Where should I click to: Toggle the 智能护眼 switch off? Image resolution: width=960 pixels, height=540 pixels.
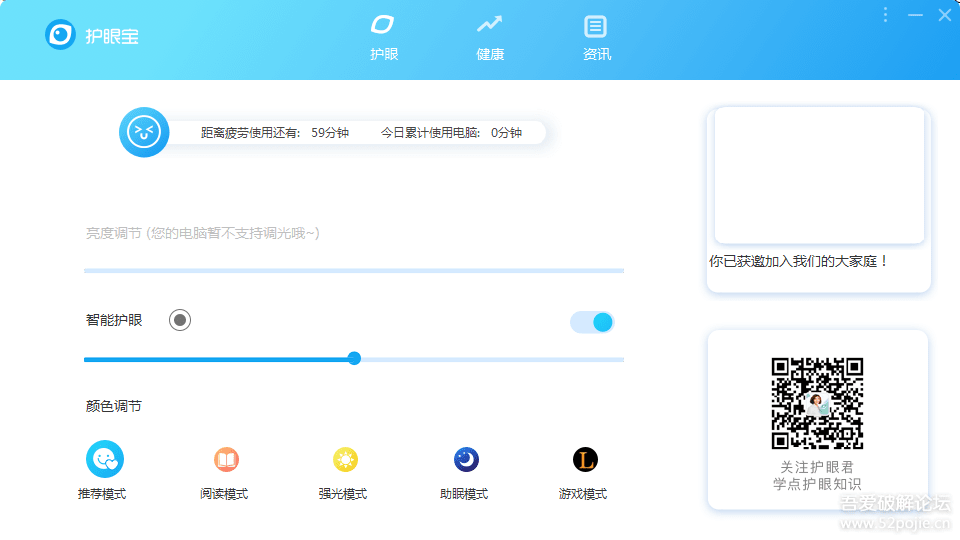[x=592, y=322]
